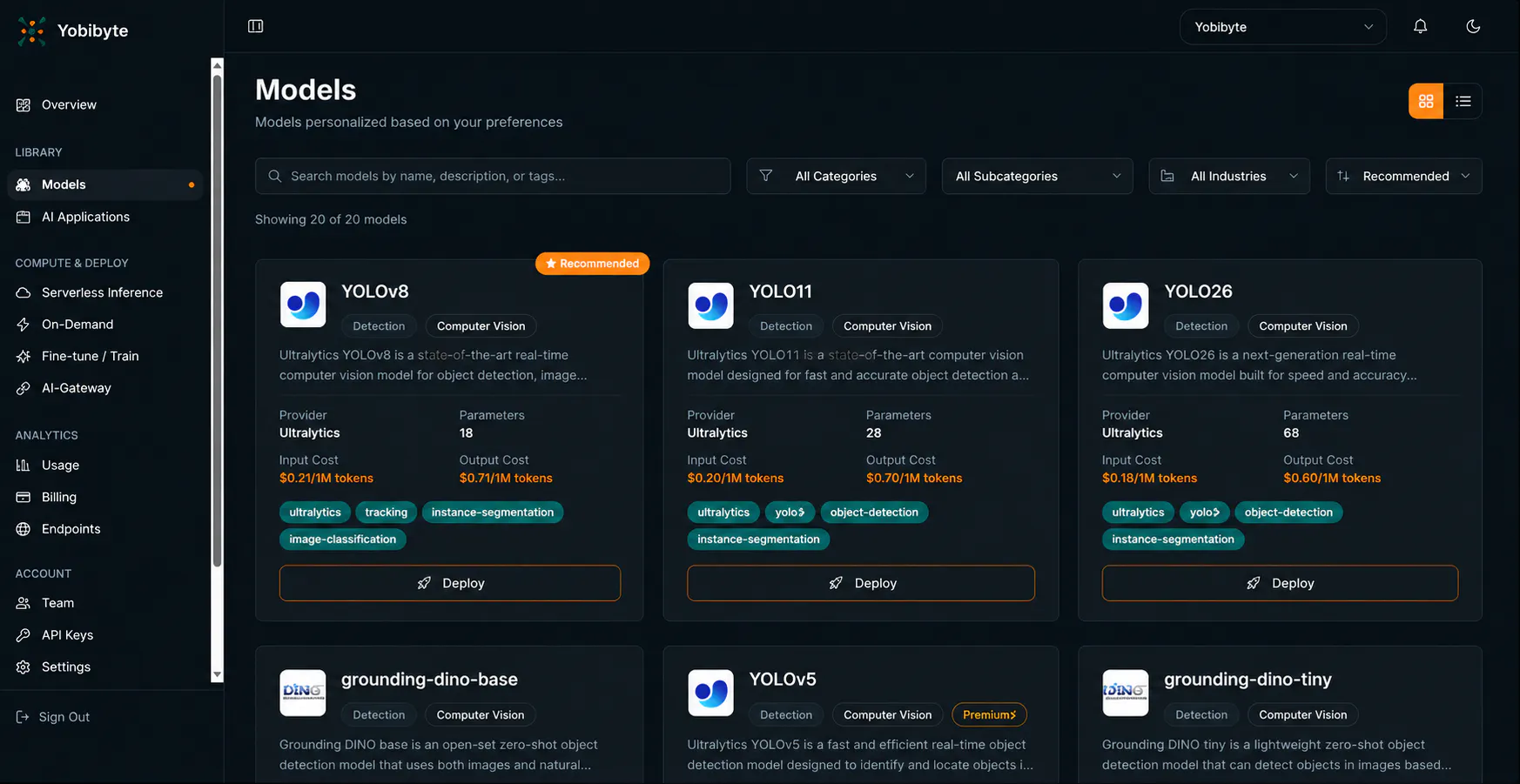Click the Team people icon
Image resolution: width=1520 pixels, height=784 pixels.
point(24,603)
